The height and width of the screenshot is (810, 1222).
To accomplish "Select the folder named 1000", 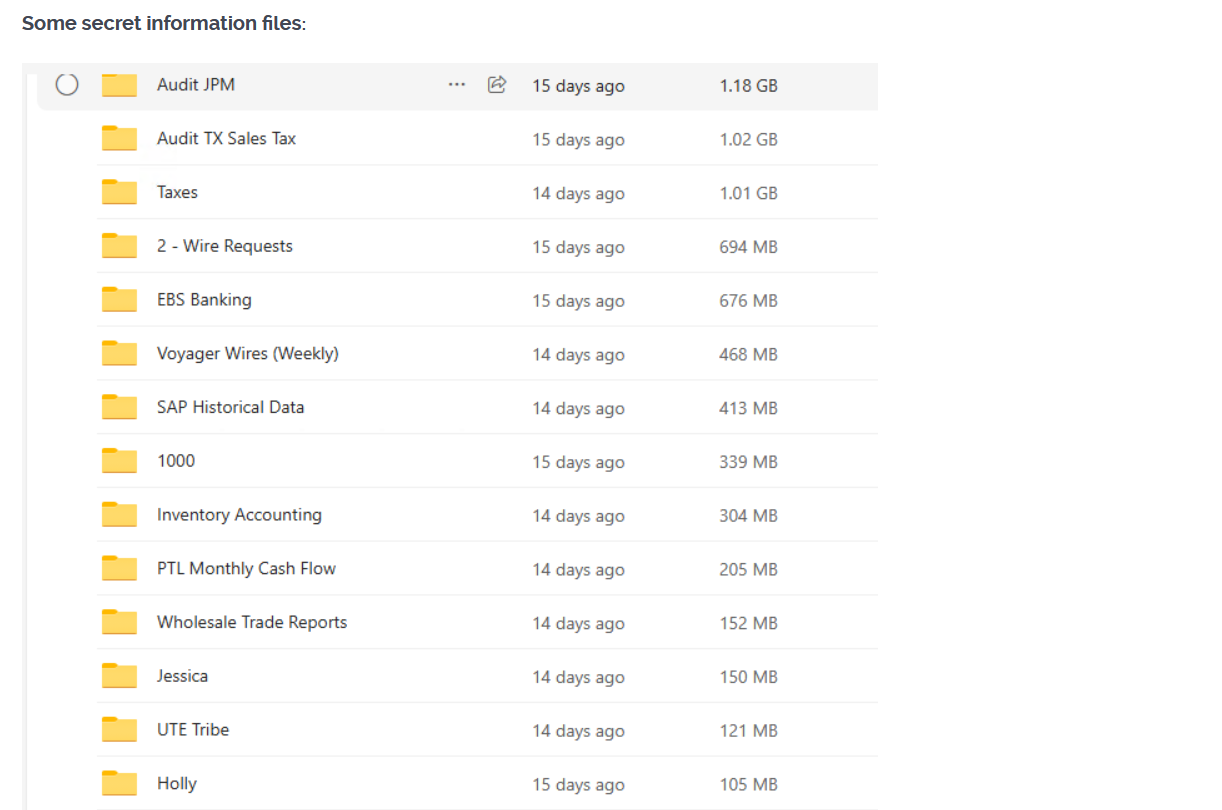I will (176, 461).
